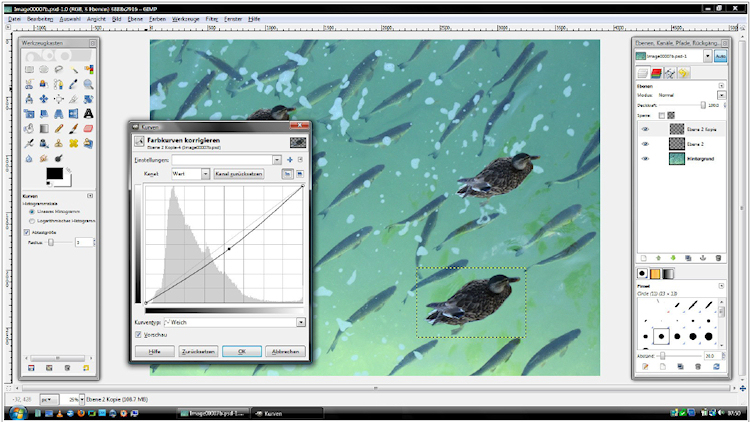Viewport: 750px width, 422px height.
Task: Open the Windows Start menu
Action: pyautogui.click(x=15, y=412)
